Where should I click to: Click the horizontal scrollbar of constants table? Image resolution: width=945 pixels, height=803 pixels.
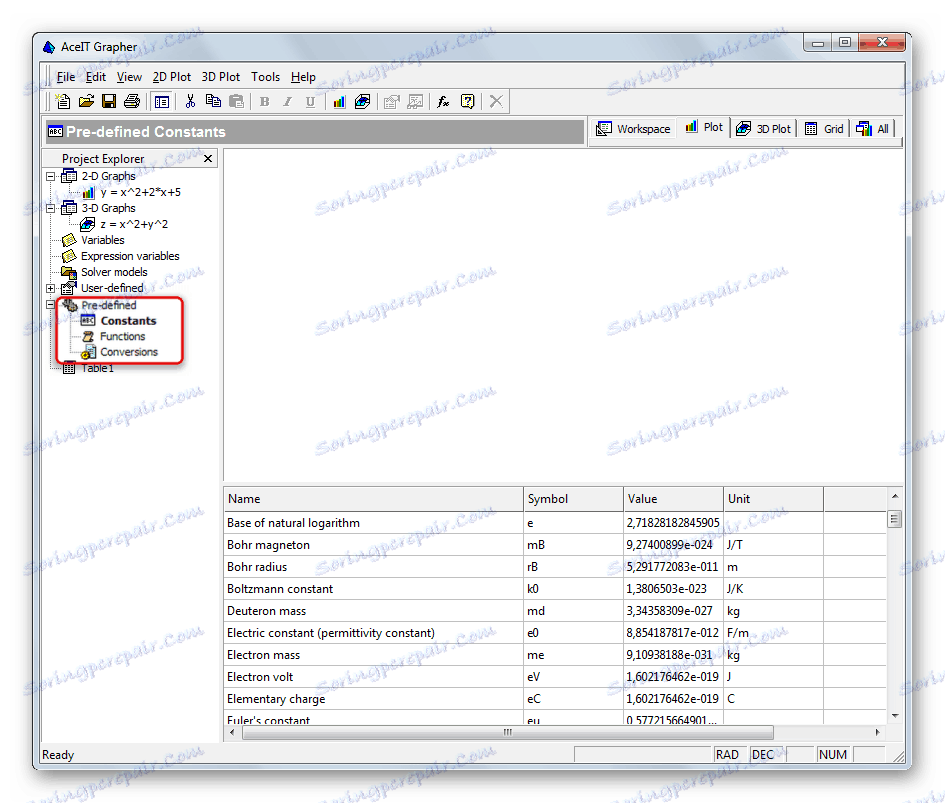pyautogui.click(x=507, y=732)
